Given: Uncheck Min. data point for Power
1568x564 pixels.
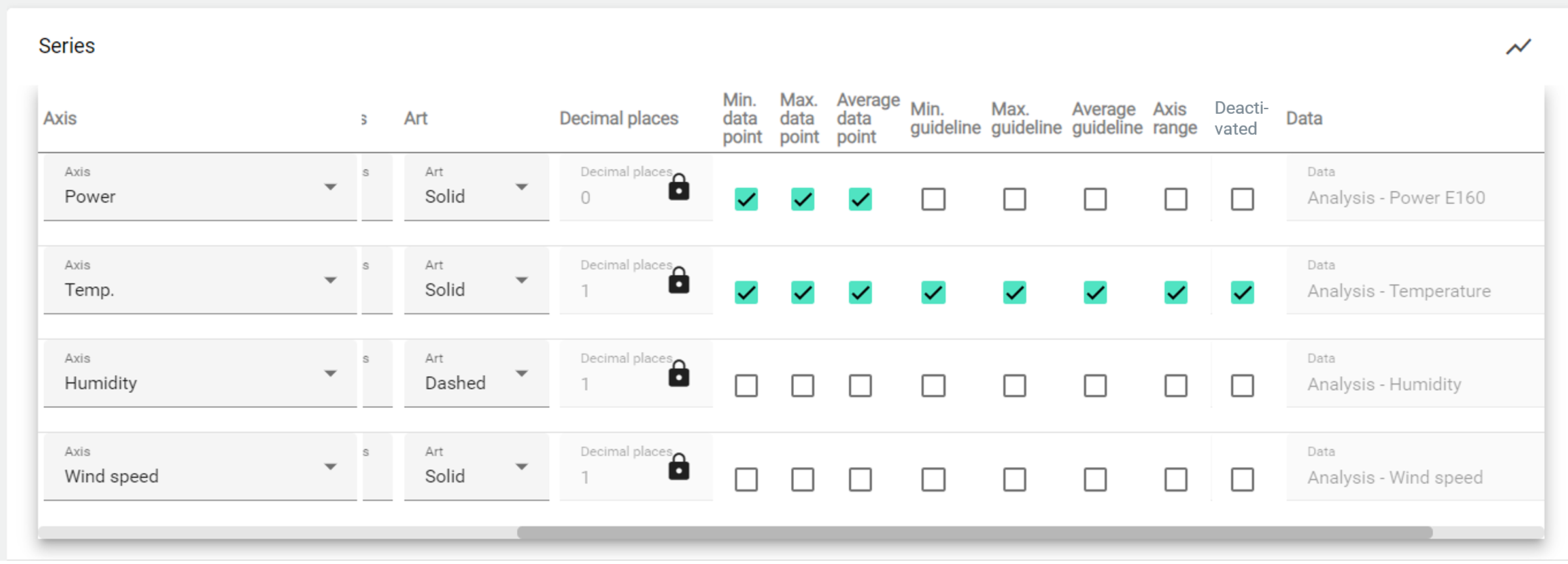Looking at the screenshot, I should click(x=746, y=199).
